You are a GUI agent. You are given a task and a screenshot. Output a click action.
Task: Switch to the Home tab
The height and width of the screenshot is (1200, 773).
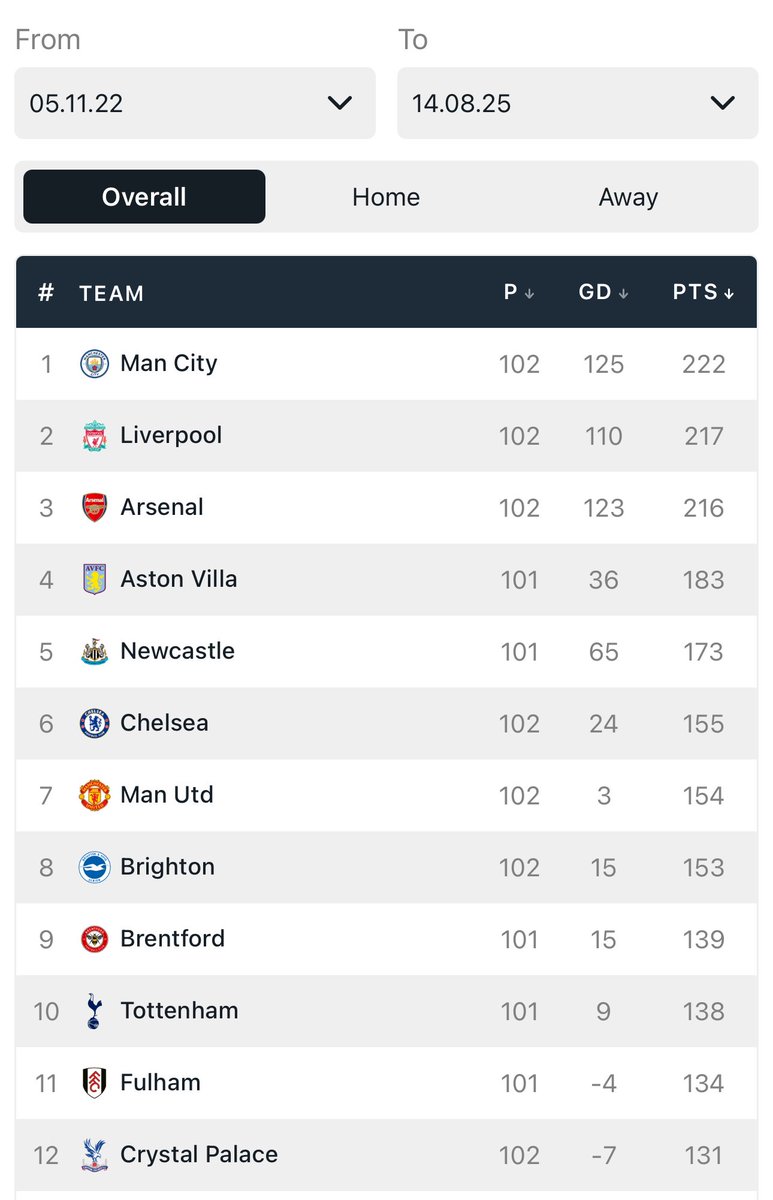386,197
